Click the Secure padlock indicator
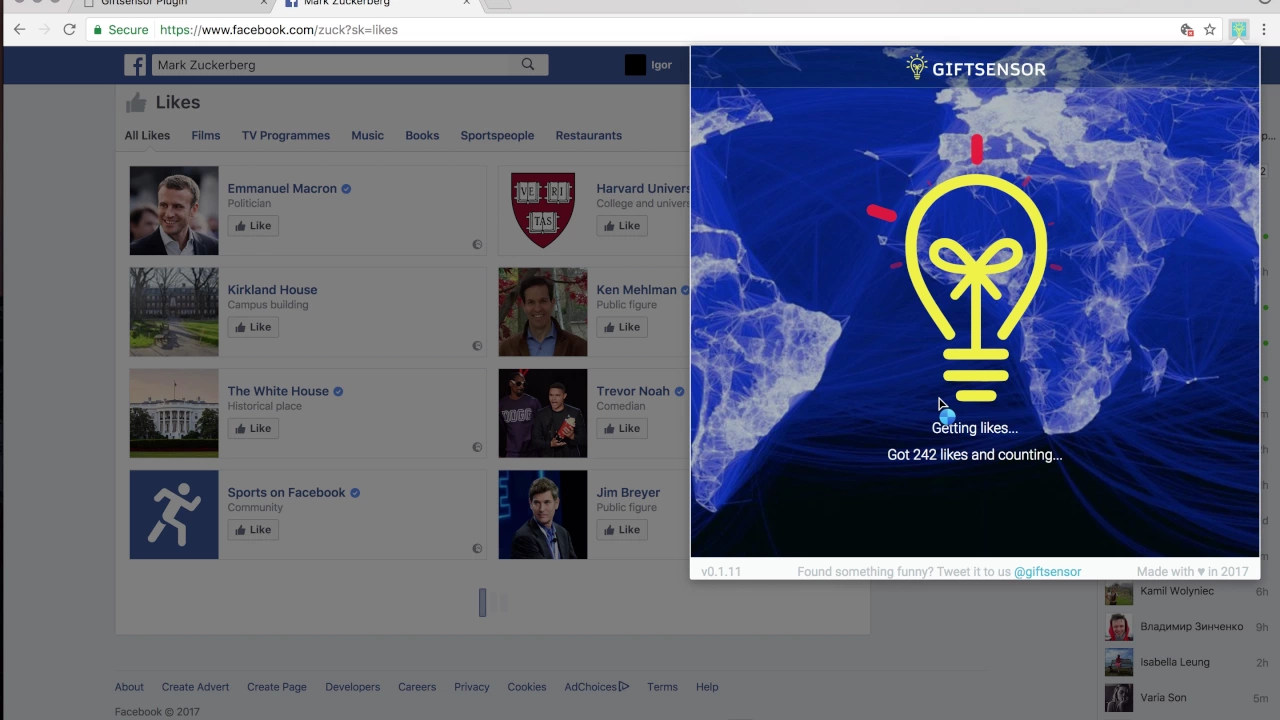This screenshot has width=1280, height=720. [121, 30]
